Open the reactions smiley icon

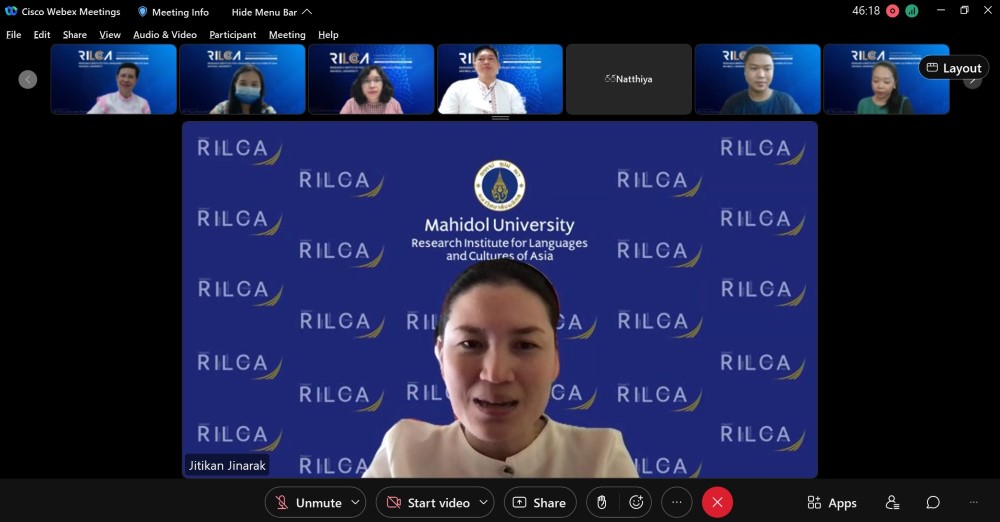(x=636, y=503)
